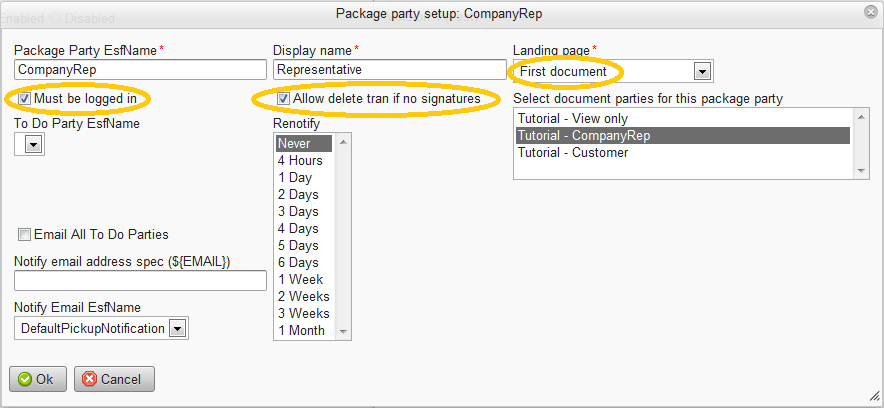The height and width of the screenshot is (408, 884).
Task: Pick Tutorial - View only document party
Action: tap(573, 118)
